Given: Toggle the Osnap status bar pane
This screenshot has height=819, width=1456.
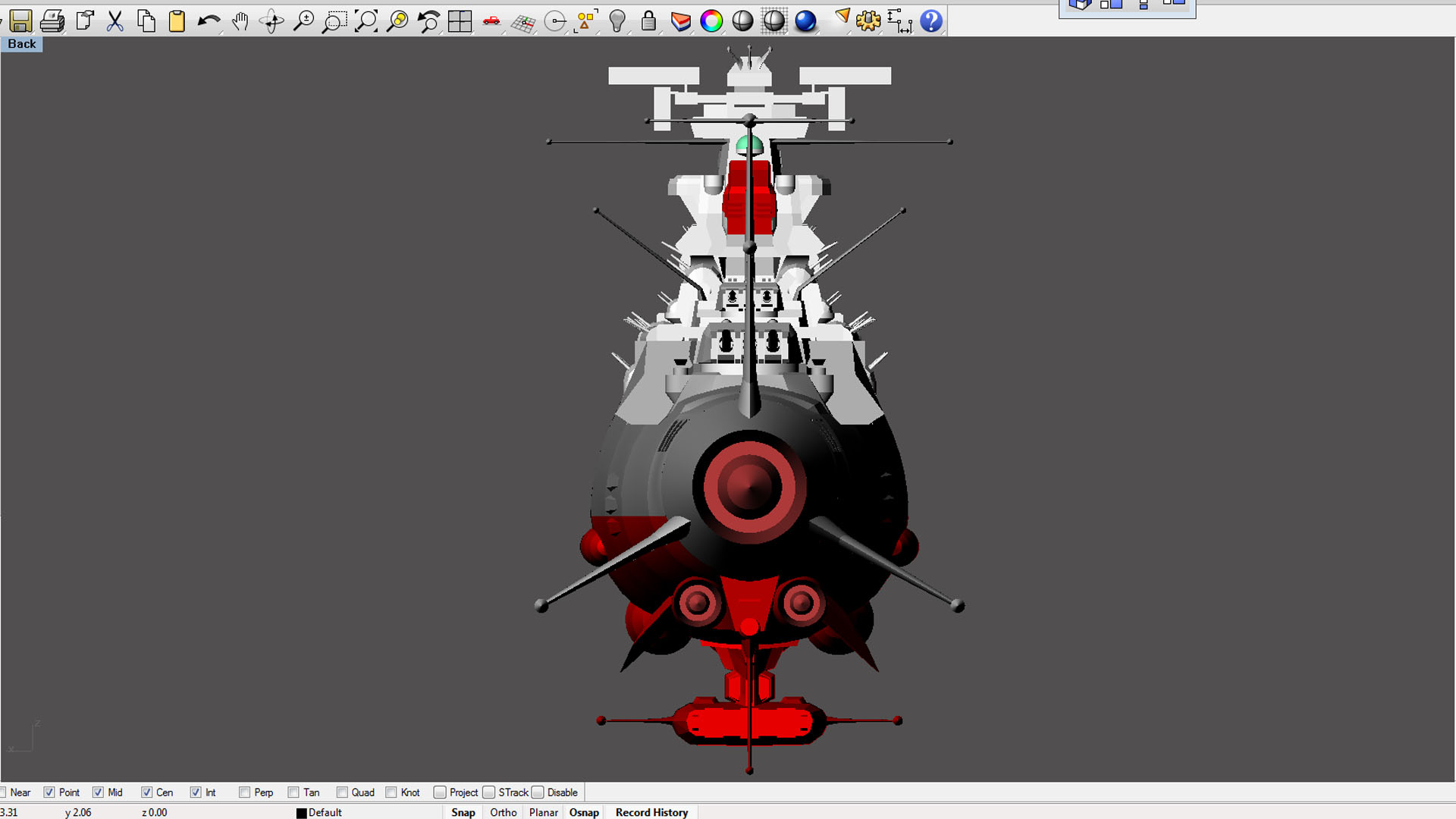Looking at the screenshot, I should (x=584, y=812).
